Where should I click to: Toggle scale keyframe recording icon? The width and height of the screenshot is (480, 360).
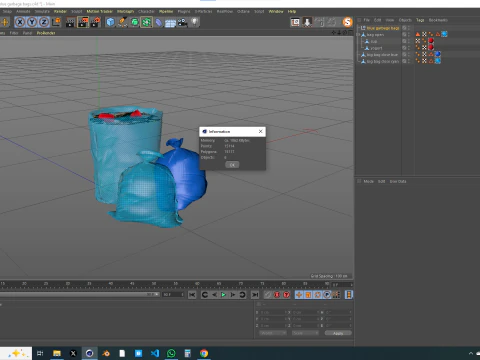(x=308, y=295)
